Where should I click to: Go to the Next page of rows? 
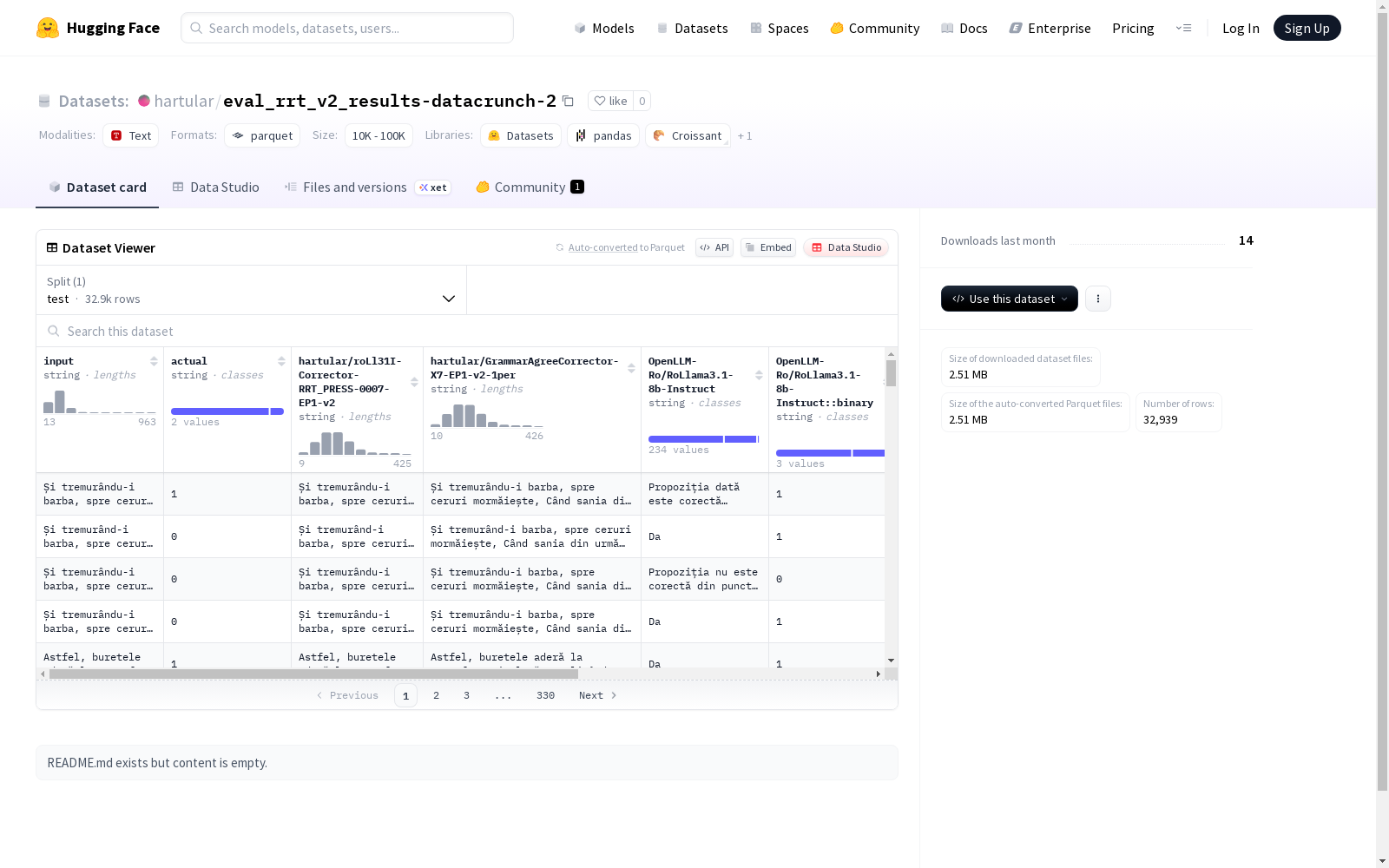[597, 695]
